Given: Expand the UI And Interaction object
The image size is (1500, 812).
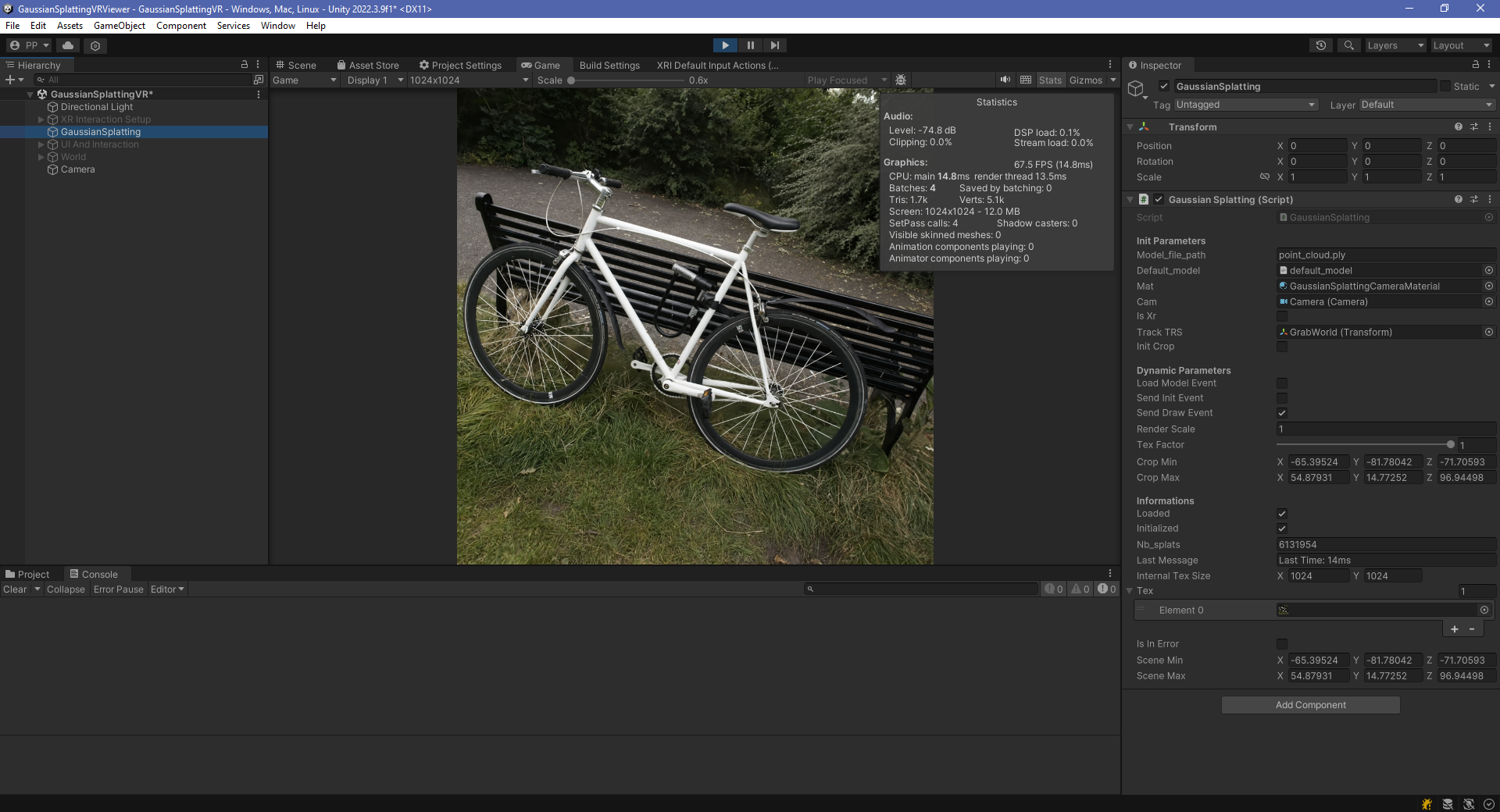Looking at the screenshot, I should point(41,144).
